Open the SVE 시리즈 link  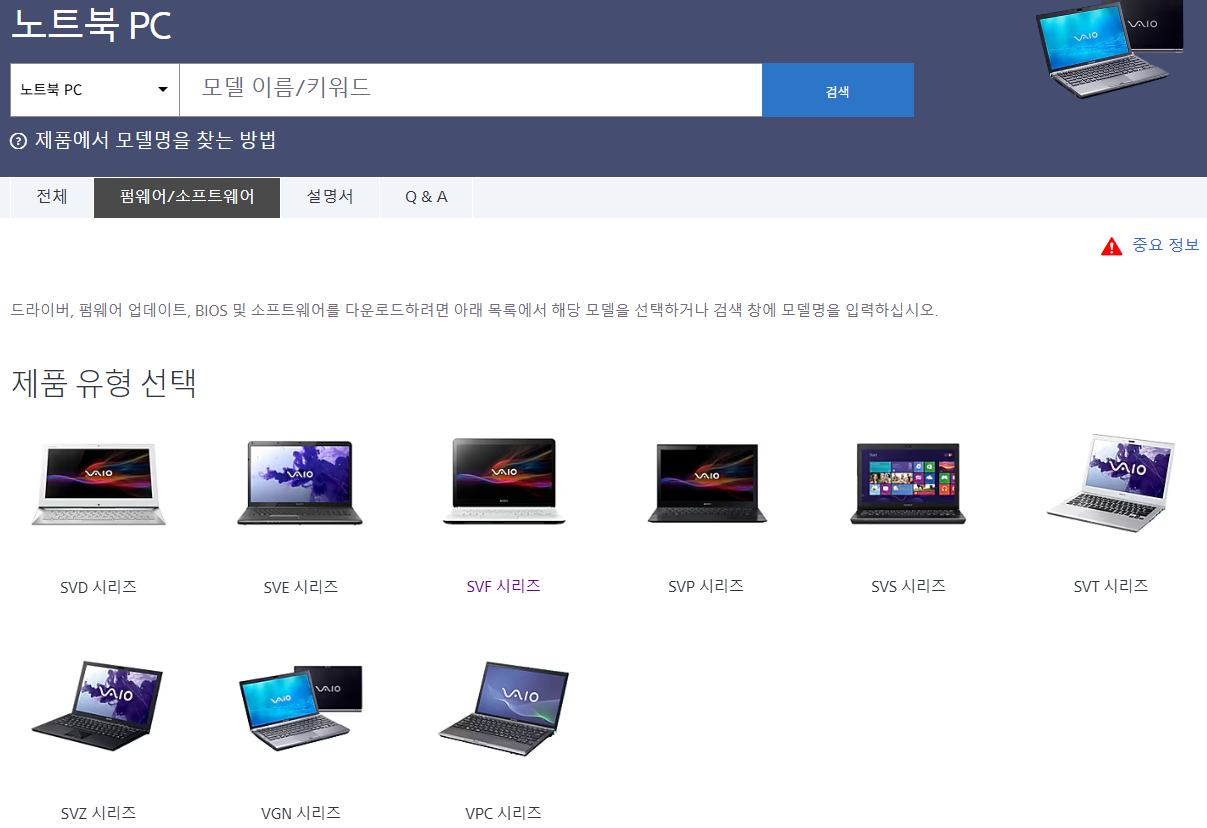tap(301, 587)
